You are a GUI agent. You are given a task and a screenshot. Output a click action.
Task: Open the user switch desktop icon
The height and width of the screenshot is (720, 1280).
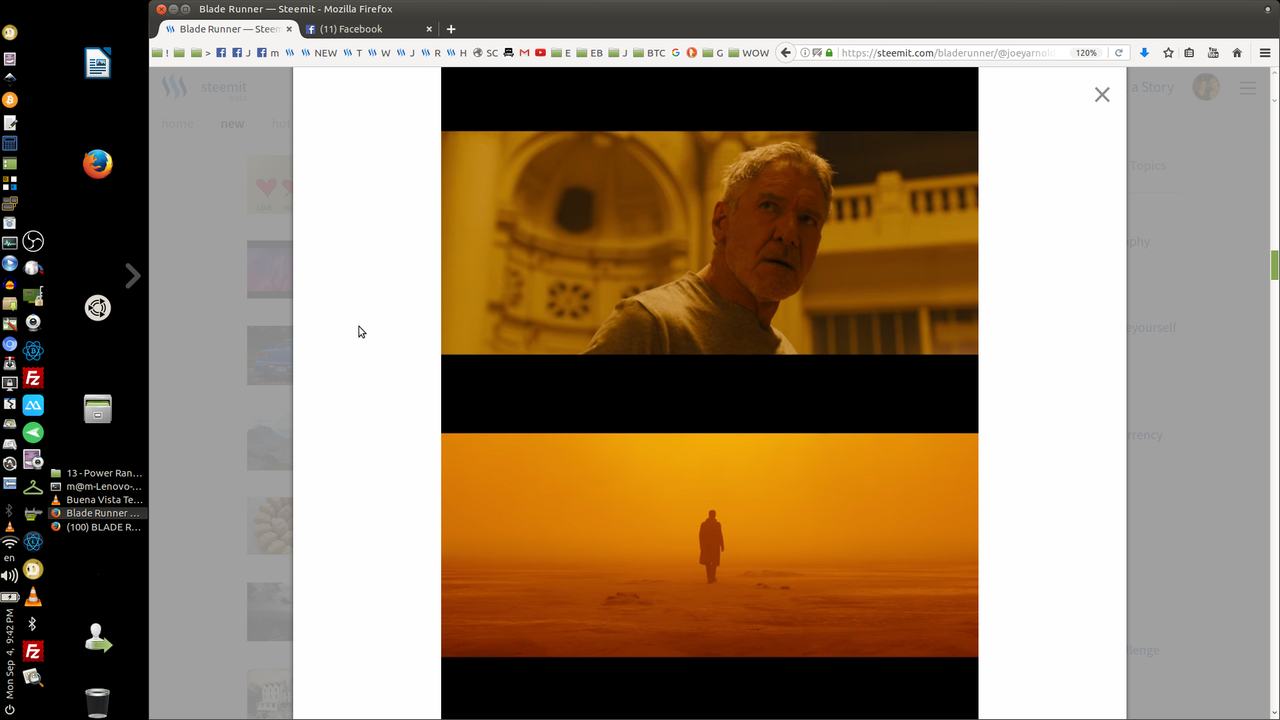[x=97, y=638]
